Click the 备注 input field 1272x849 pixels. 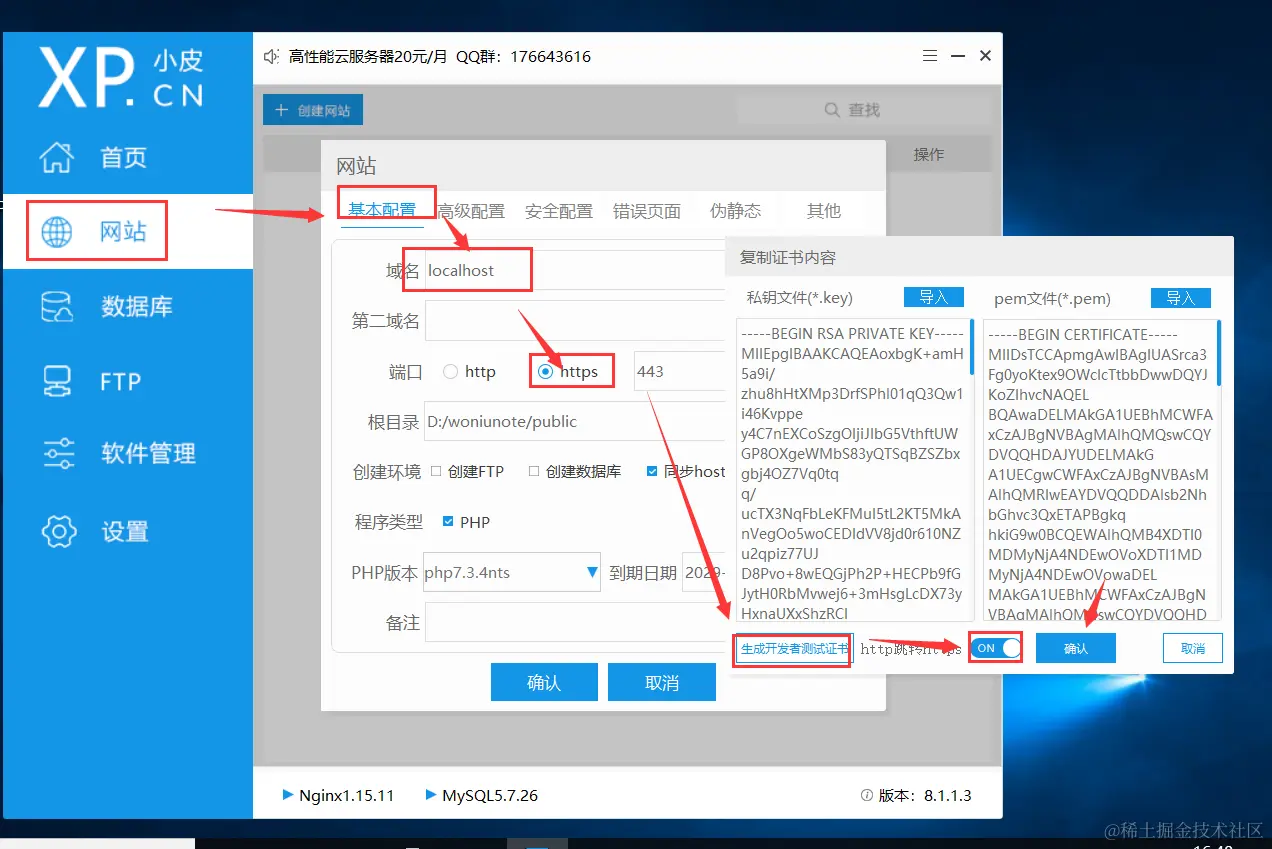[575, 622]
